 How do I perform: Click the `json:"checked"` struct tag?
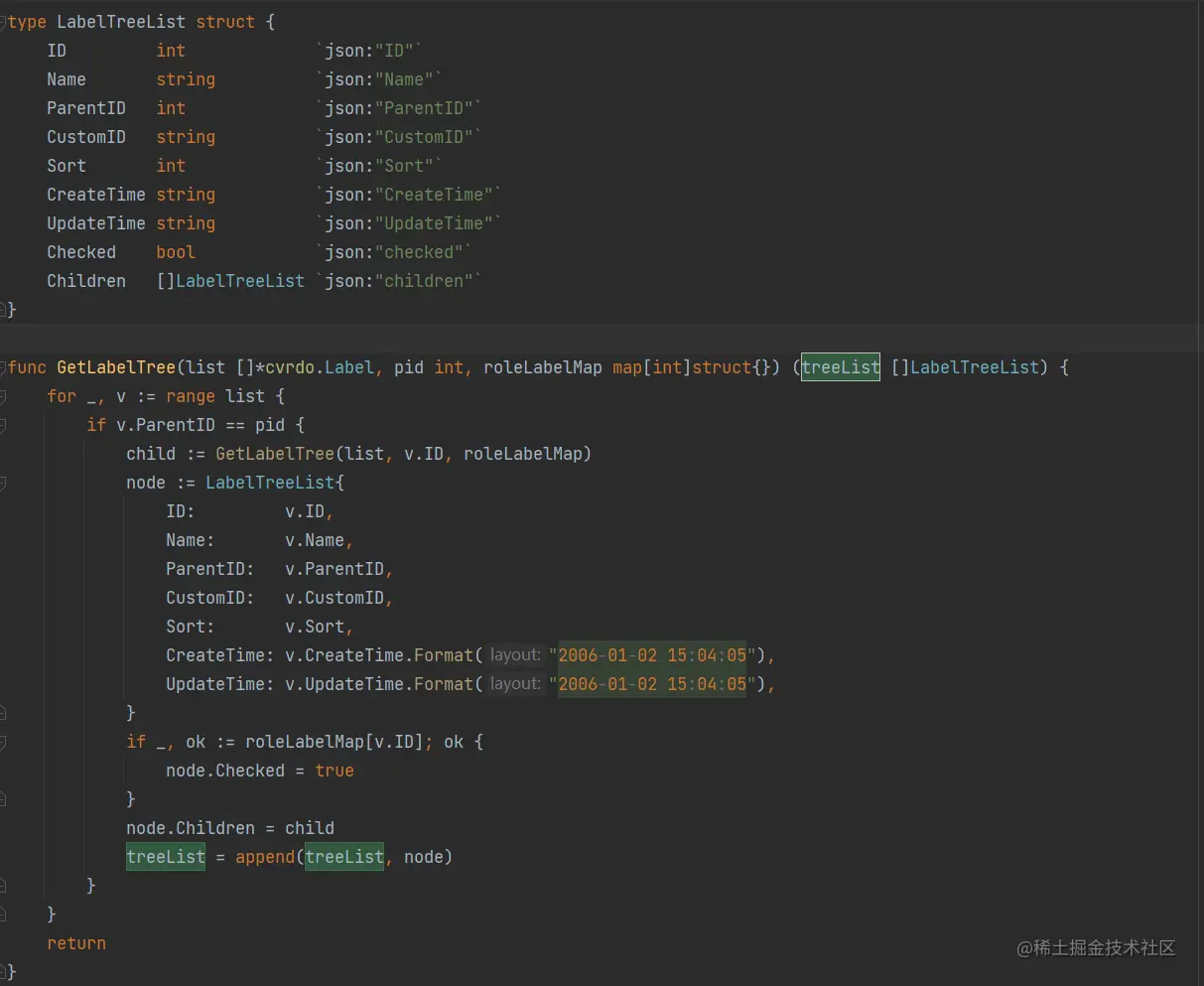(x=394, y=252)
